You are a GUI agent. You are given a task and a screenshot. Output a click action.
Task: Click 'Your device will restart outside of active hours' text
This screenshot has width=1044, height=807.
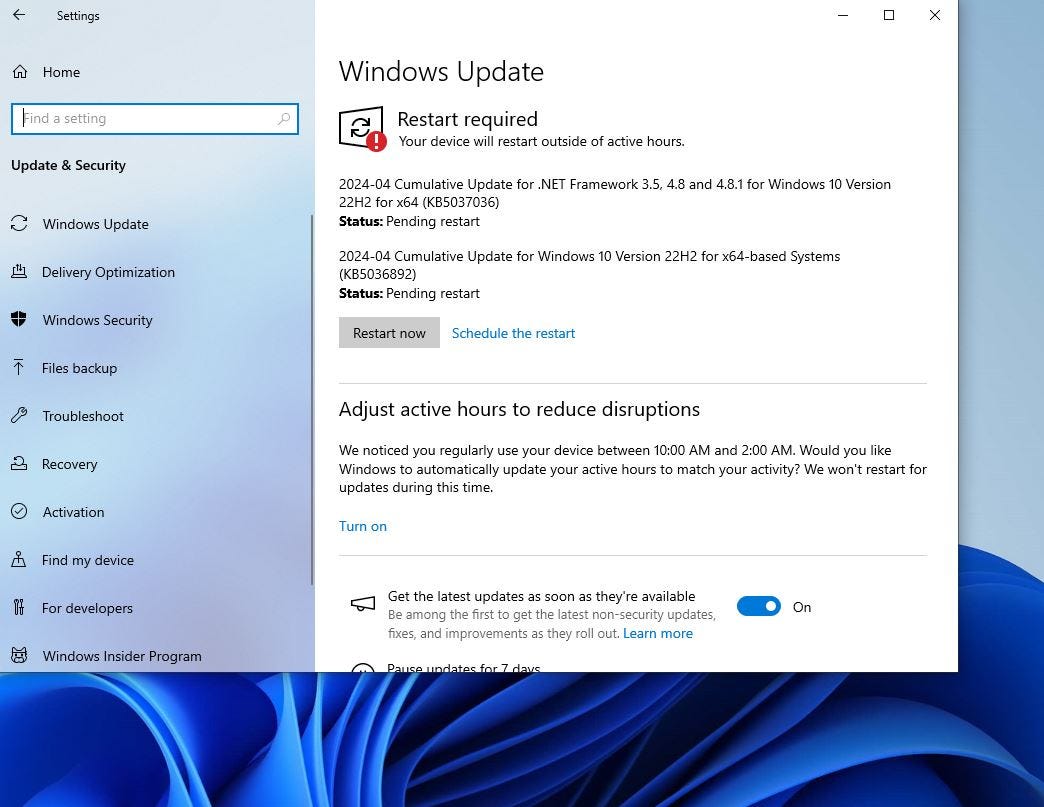click(541, 141)
